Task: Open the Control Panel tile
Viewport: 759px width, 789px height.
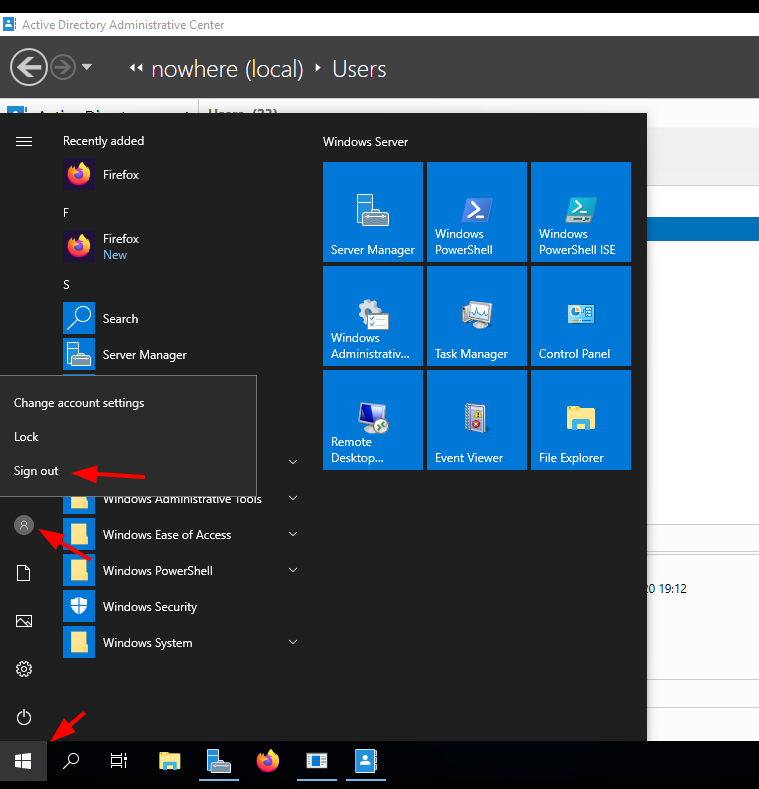Action: 581,316
